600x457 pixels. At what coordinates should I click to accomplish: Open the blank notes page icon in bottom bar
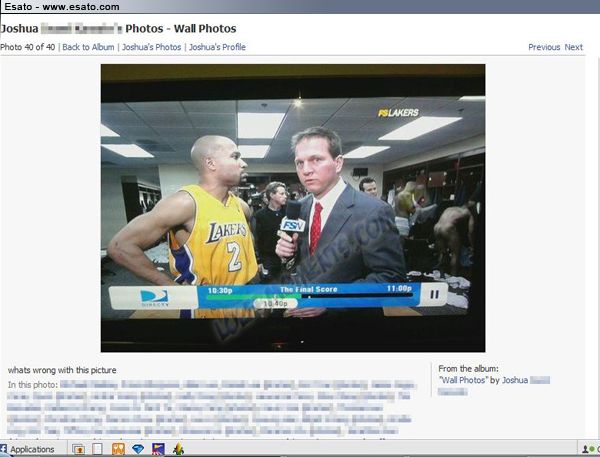(98, 449)
